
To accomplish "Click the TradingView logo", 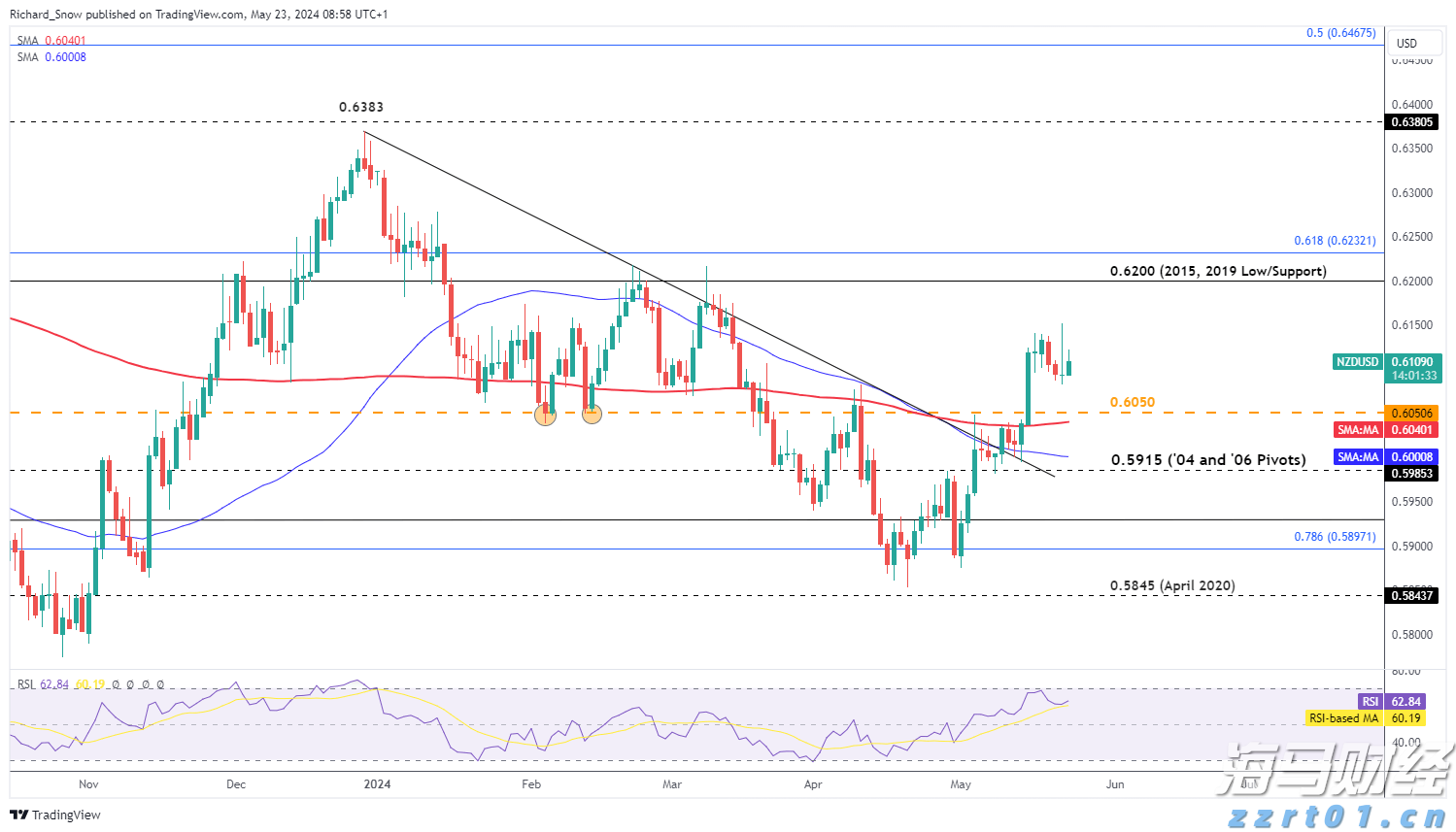I will 56,815.
